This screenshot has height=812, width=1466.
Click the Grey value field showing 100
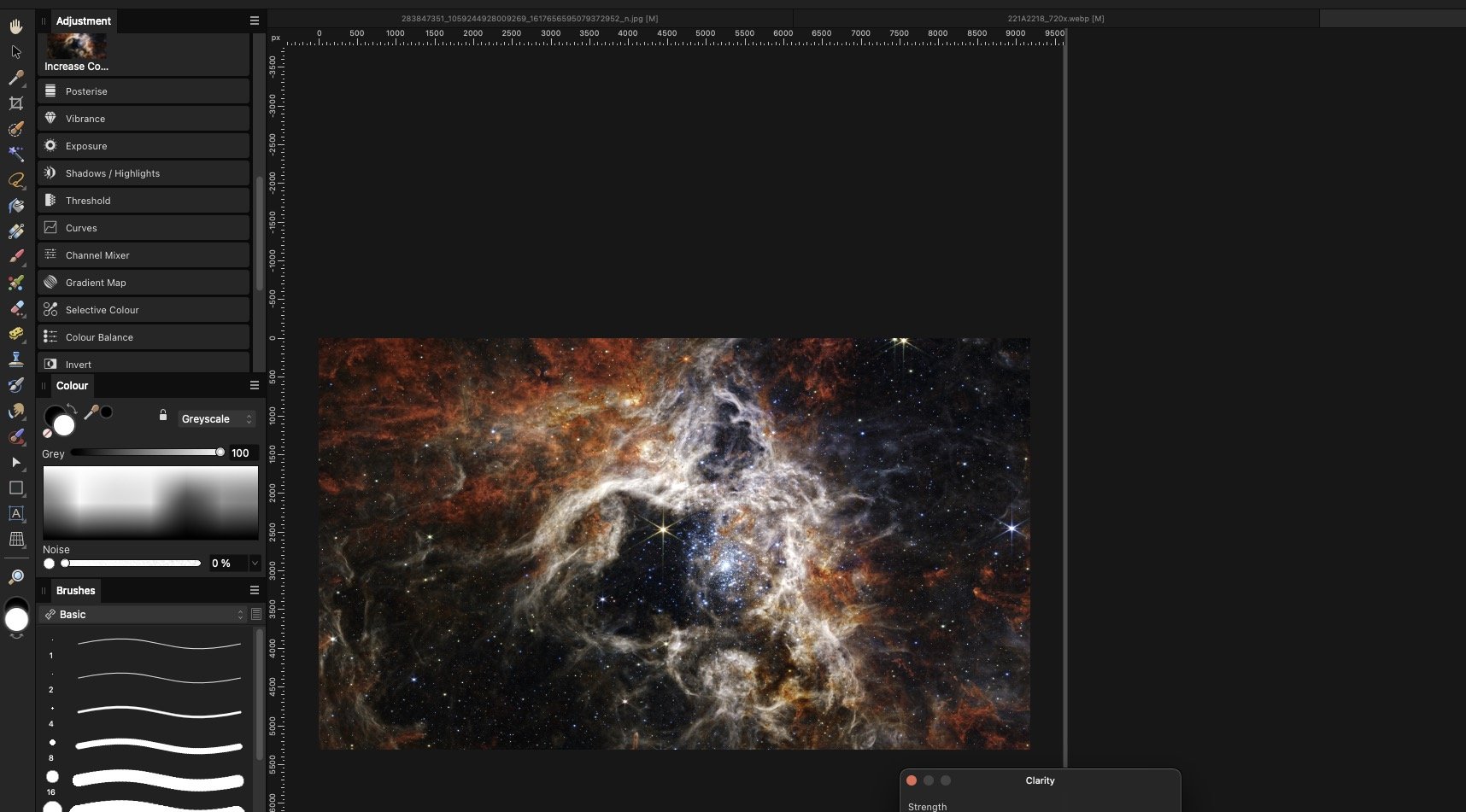(x=242, y=453)
